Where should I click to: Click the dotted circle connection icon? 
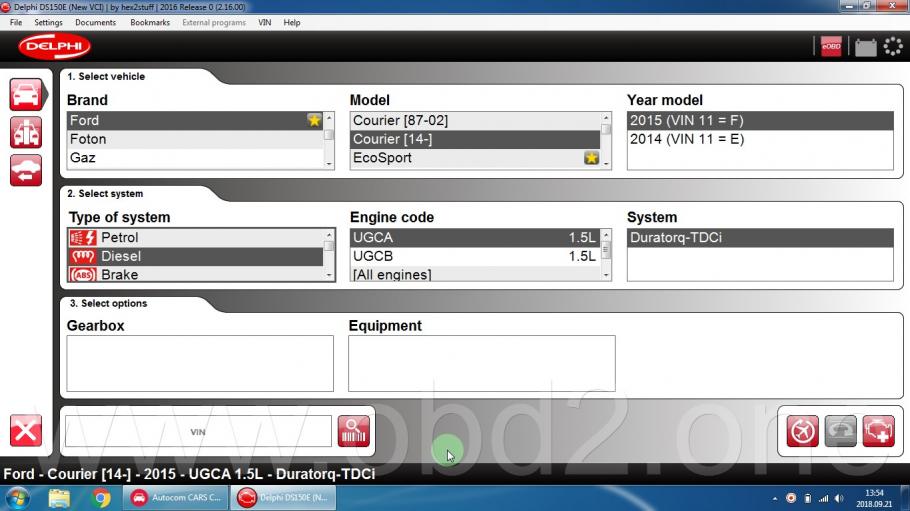893,46
